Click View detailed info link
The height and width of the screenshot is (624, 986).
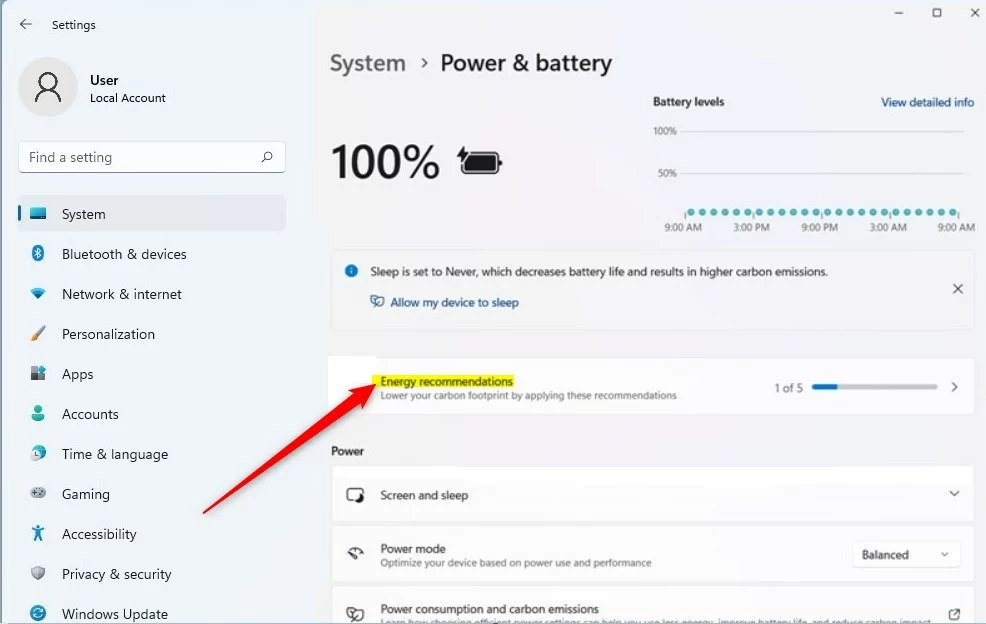coord(927,102)
